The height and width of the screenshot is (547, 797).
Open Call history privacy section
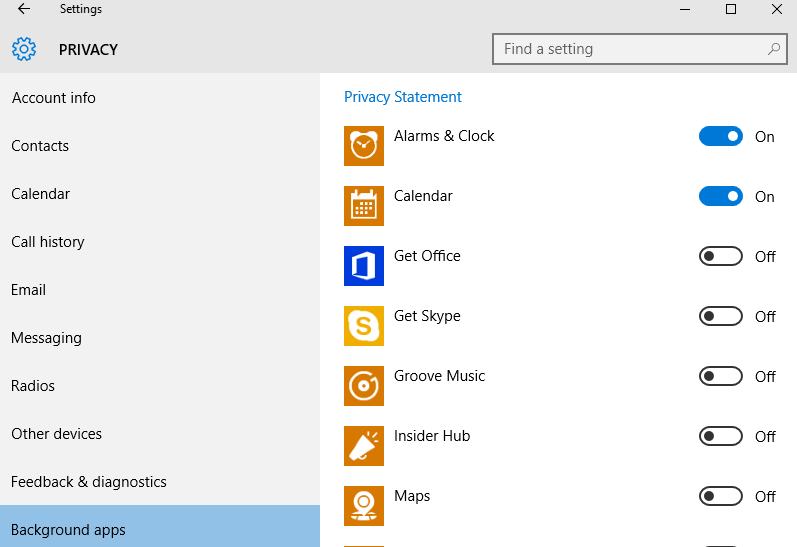point(160,242)
